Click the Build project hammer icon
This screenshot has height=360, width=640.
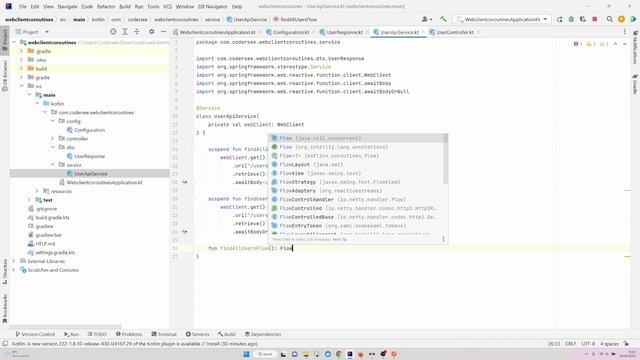443,19
